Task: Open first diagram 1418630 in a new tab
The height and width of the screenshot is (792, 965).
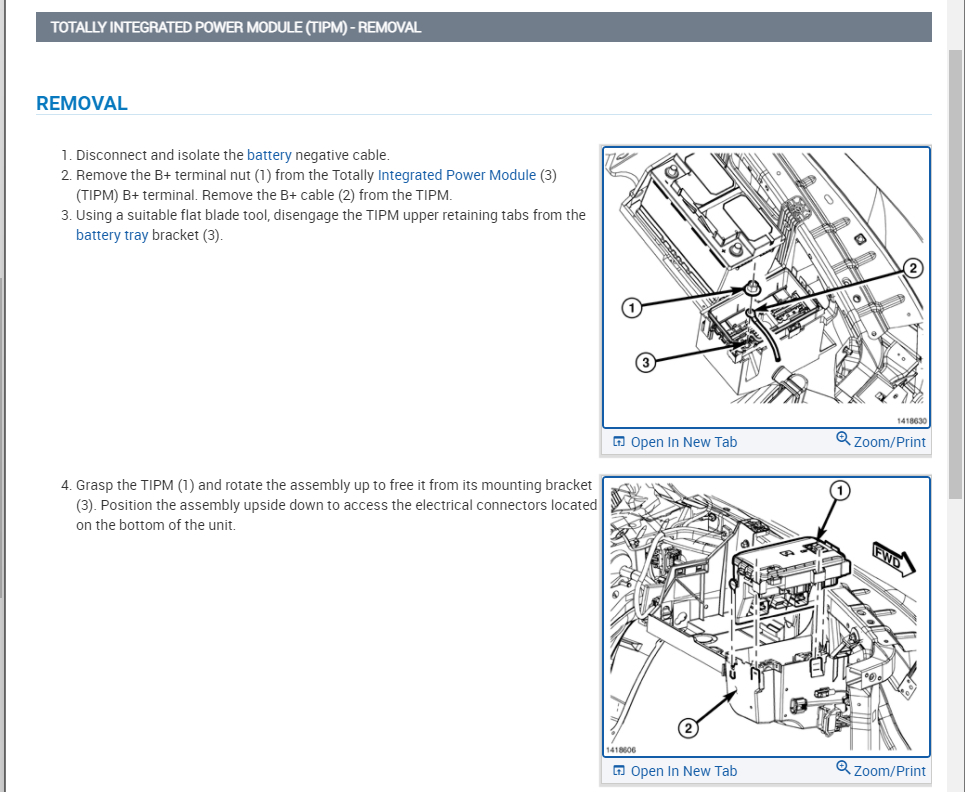Action: (x=676, y=442)
